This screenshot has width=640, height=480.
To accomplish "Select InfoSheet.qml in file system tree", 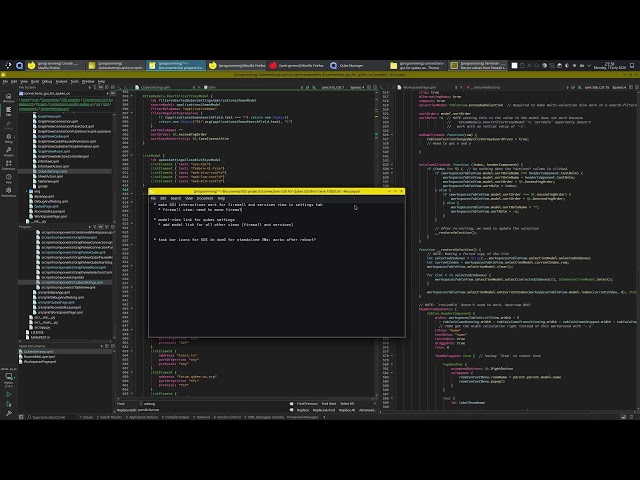I will [x=48, y=161].
